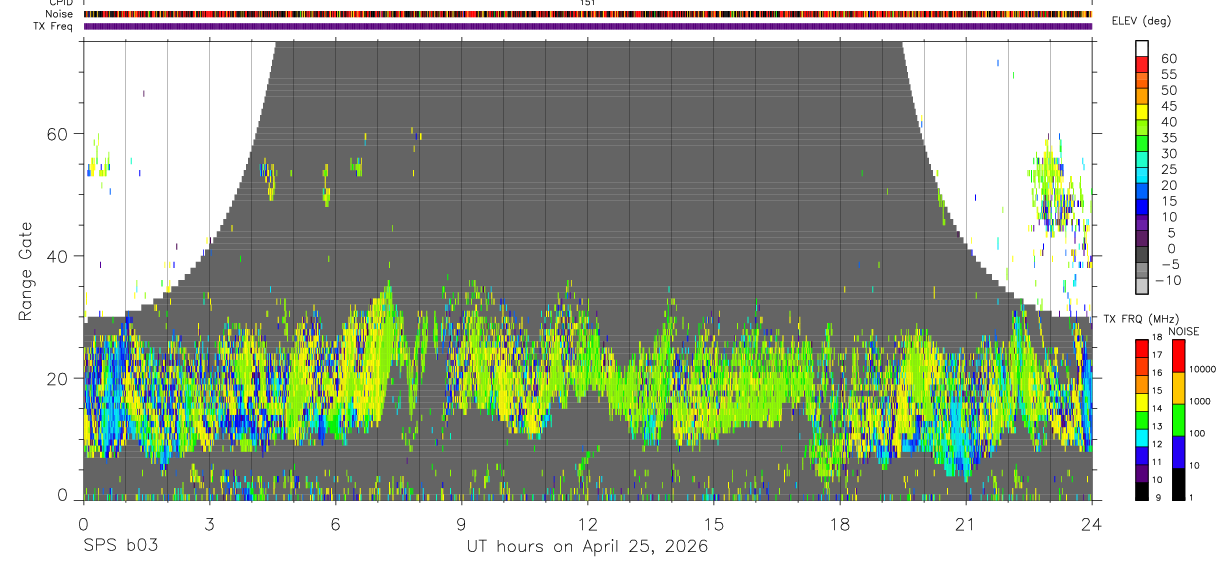
Task: Click the '18' label on TX FRQ scale
Action: (x=1157, y=337)
